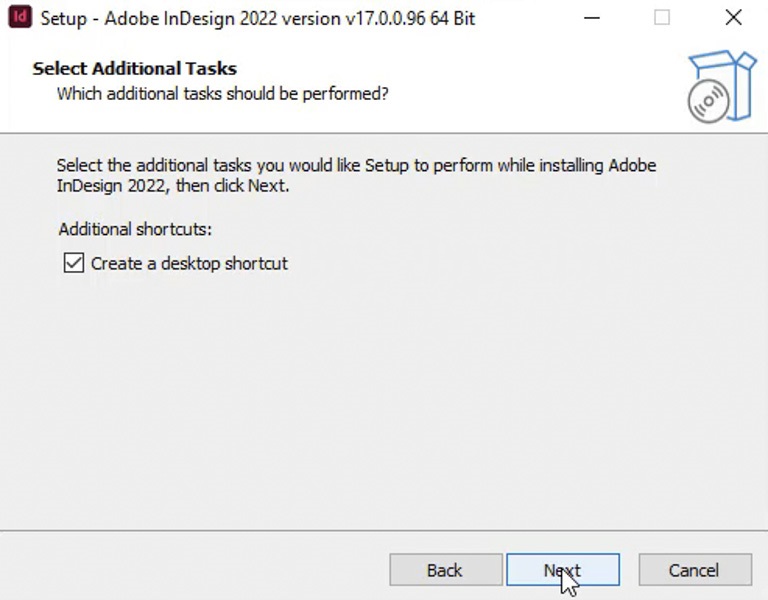Click 'InDesign 2022, then click Next.' text line

click(x=173, y=185)
